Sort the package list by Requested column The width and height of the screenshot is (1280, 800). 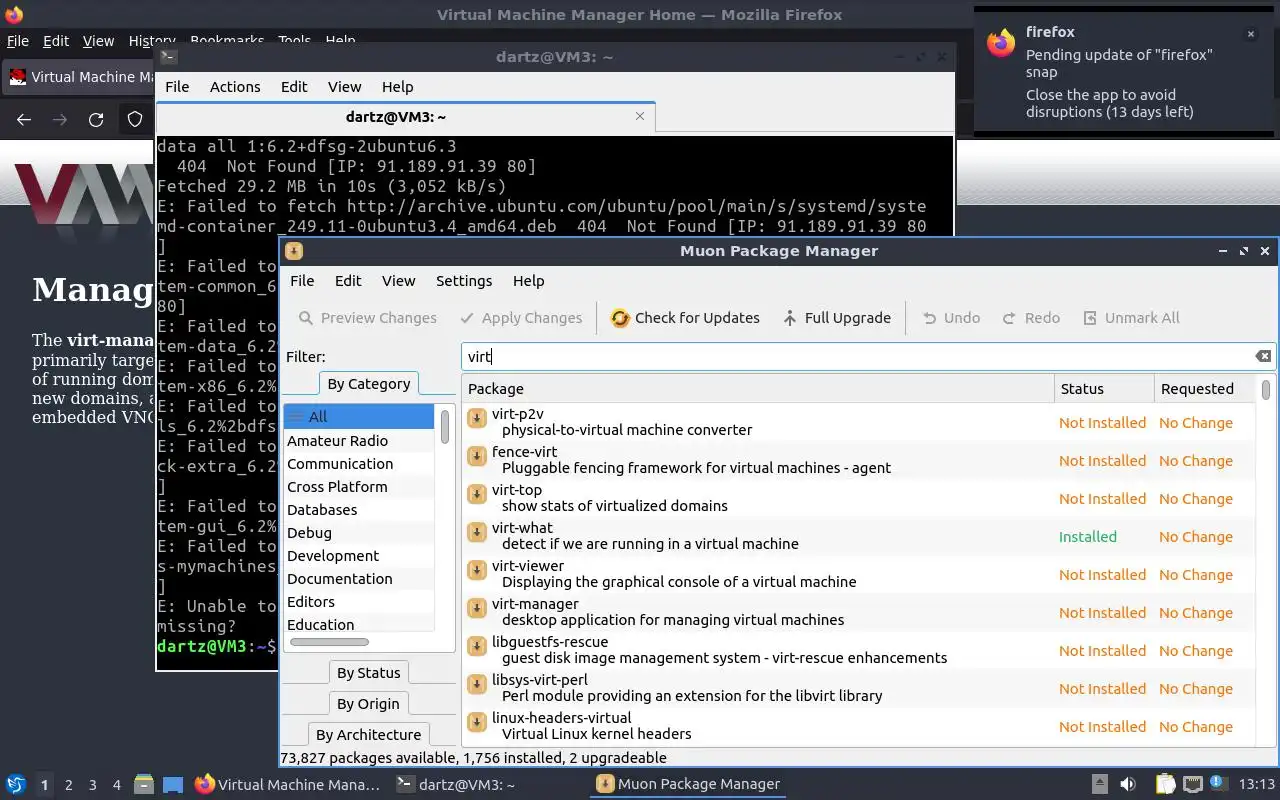[1204, 389]
